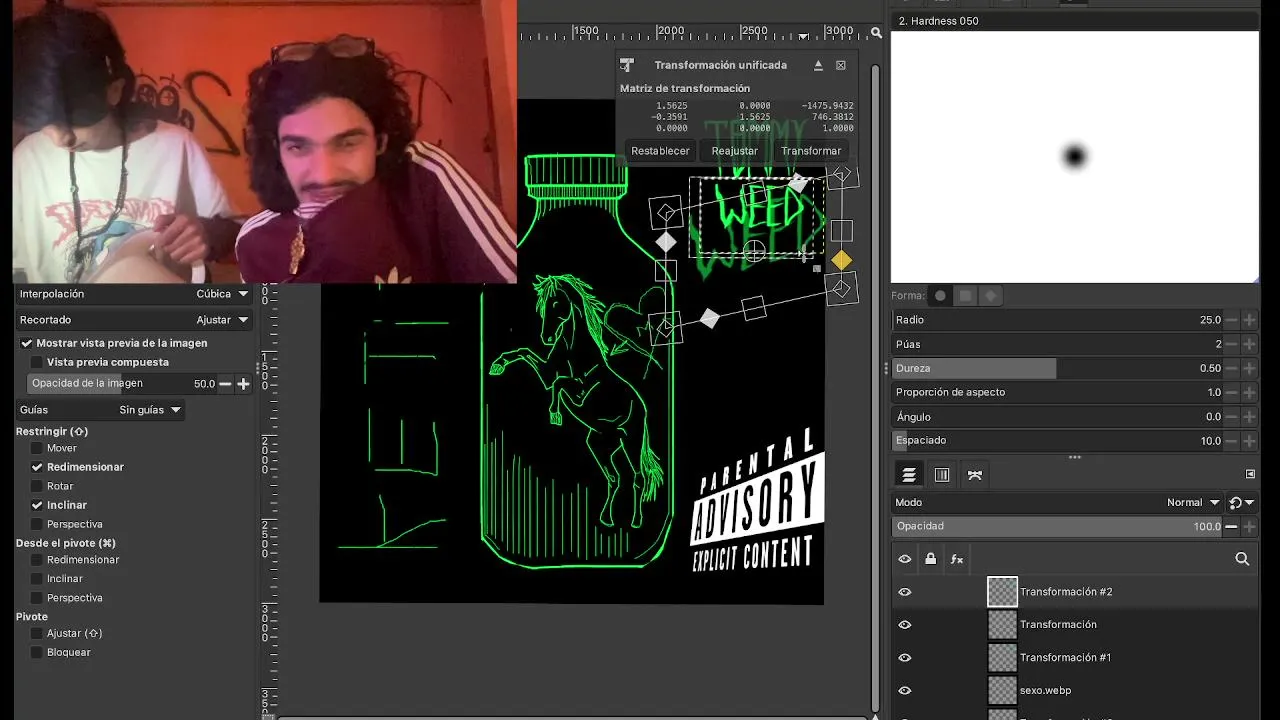
Task: Select the sexo.webp layer thumbnail
Action: point(1002,691)
